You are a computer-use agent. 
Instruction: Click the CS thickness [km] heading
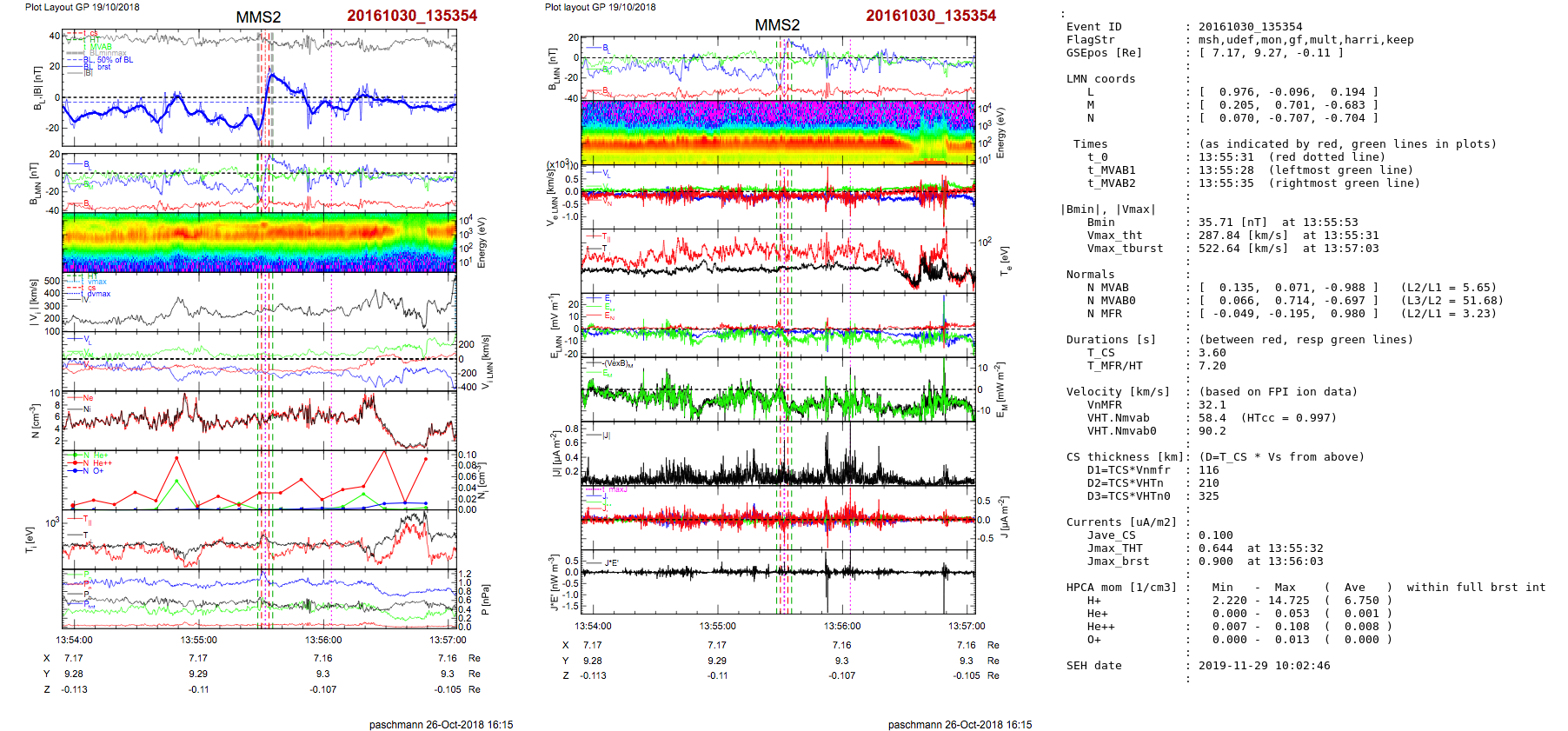(x=1125, y=457)
